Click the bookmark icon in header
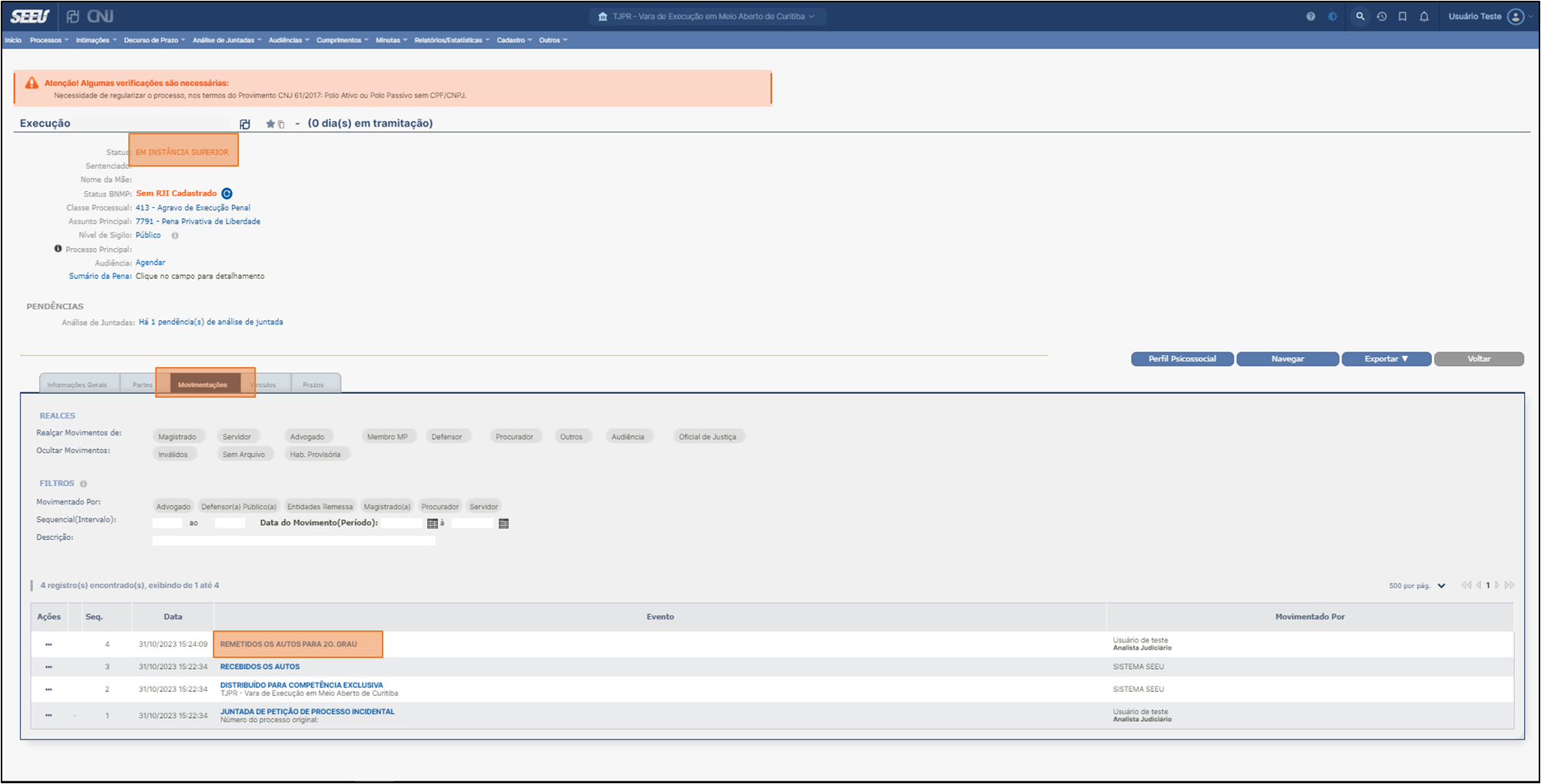Viewport: 1541px width, 784px height. (x=1402, y=16)
